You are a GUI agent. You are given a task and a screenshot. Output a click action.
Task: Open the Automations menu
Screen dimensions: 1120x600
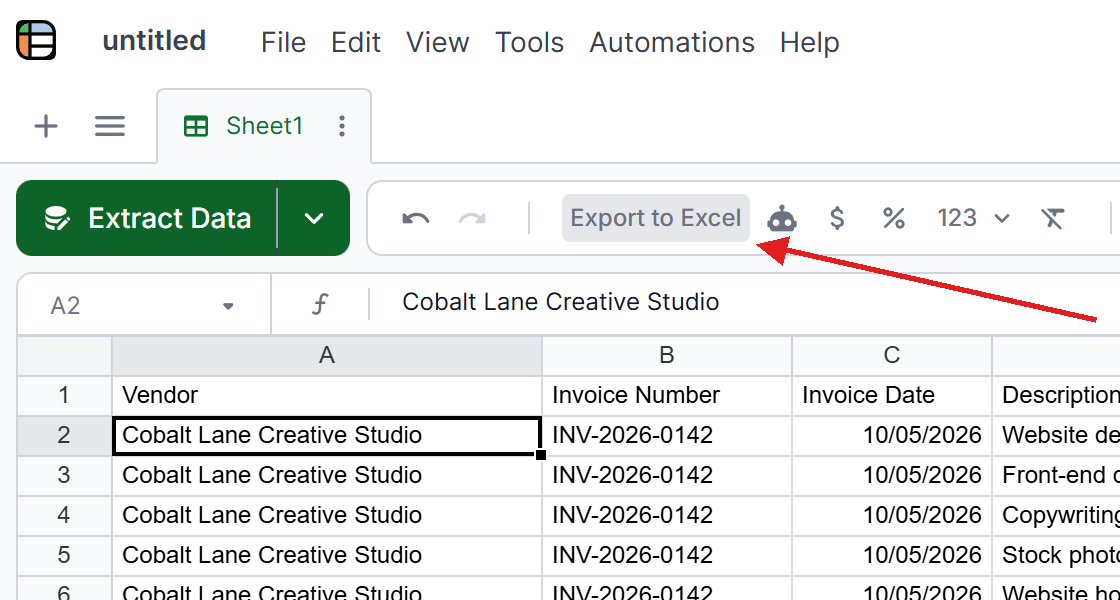[x=672, y=42]
